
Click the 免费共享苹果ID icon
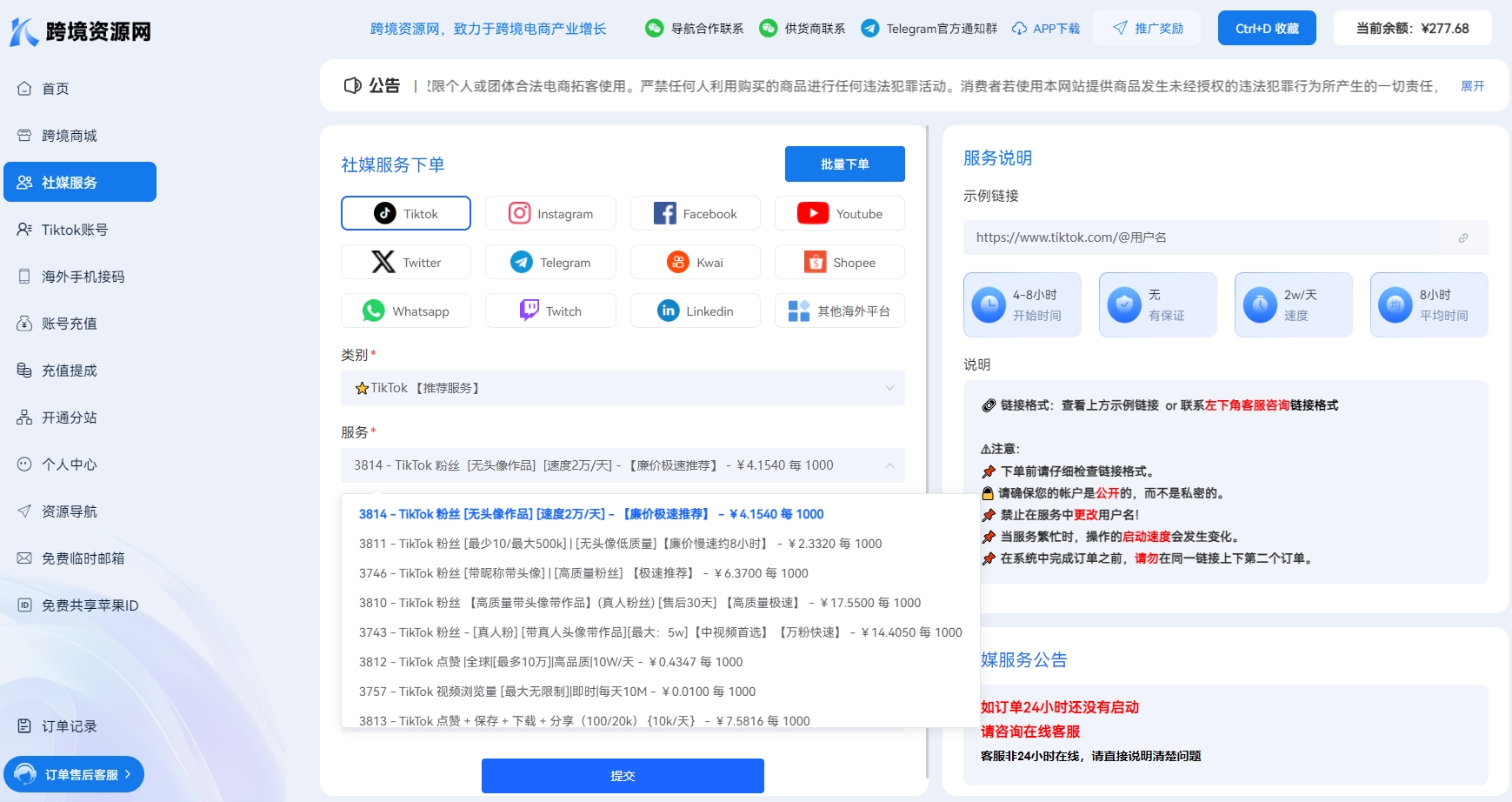(24, 605)
